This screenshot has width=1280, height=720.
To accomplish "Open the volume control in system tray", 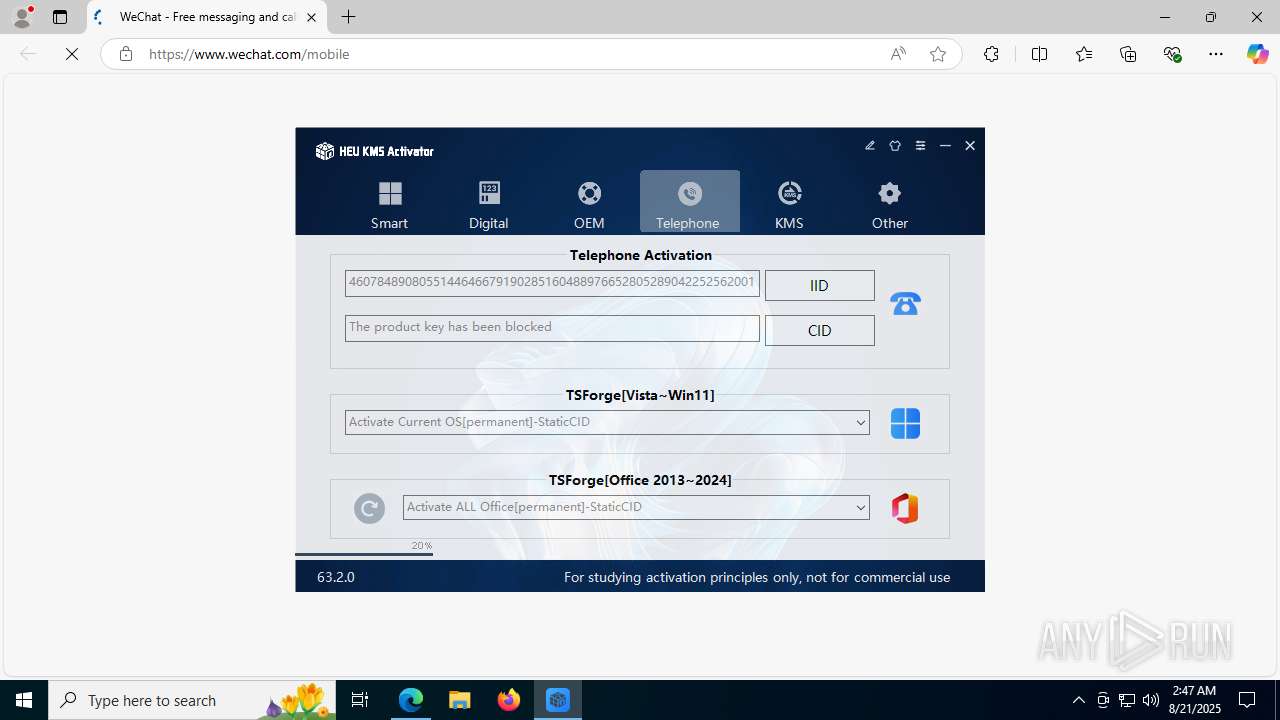I will [x=1150, y=700].
